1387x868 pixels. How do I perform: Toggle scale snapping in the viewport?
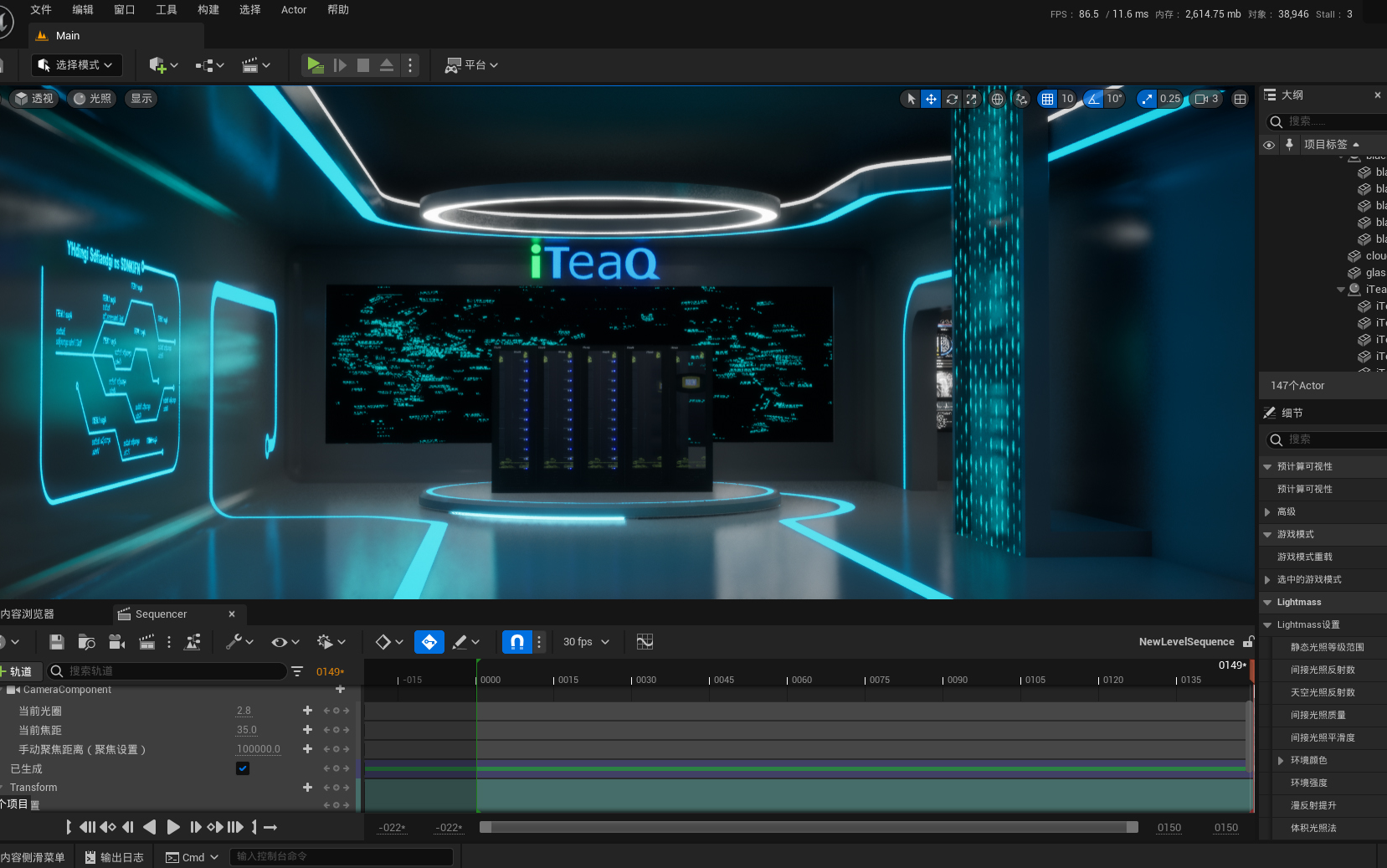1147,99
